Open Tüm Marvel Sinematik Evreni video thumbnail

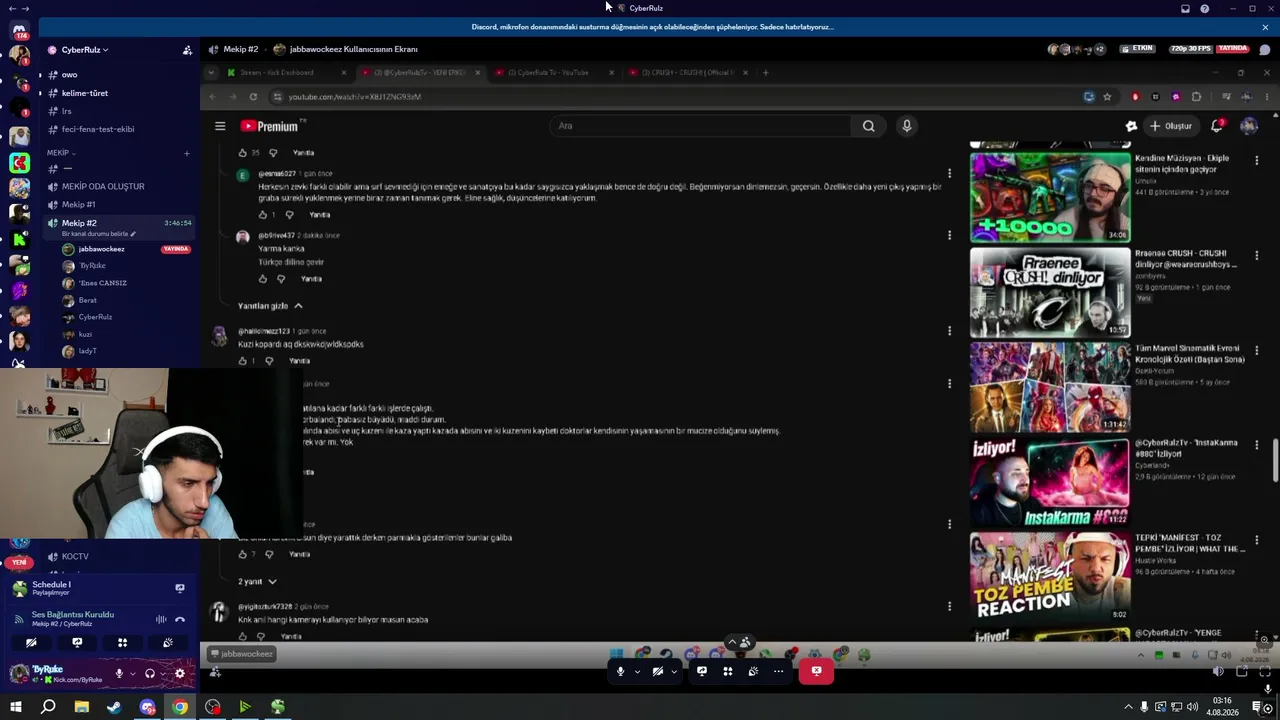1050,387
